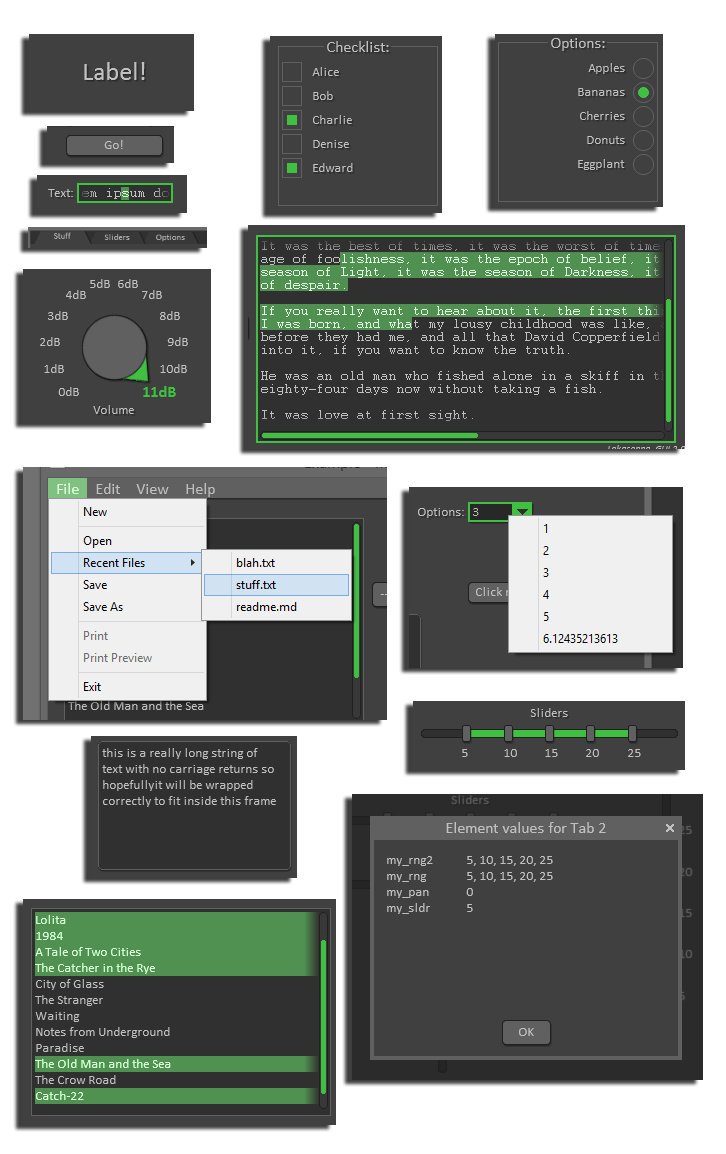Select the Donuts radio option
This screenshot has width=726, height=1154.
coord(643,140)
